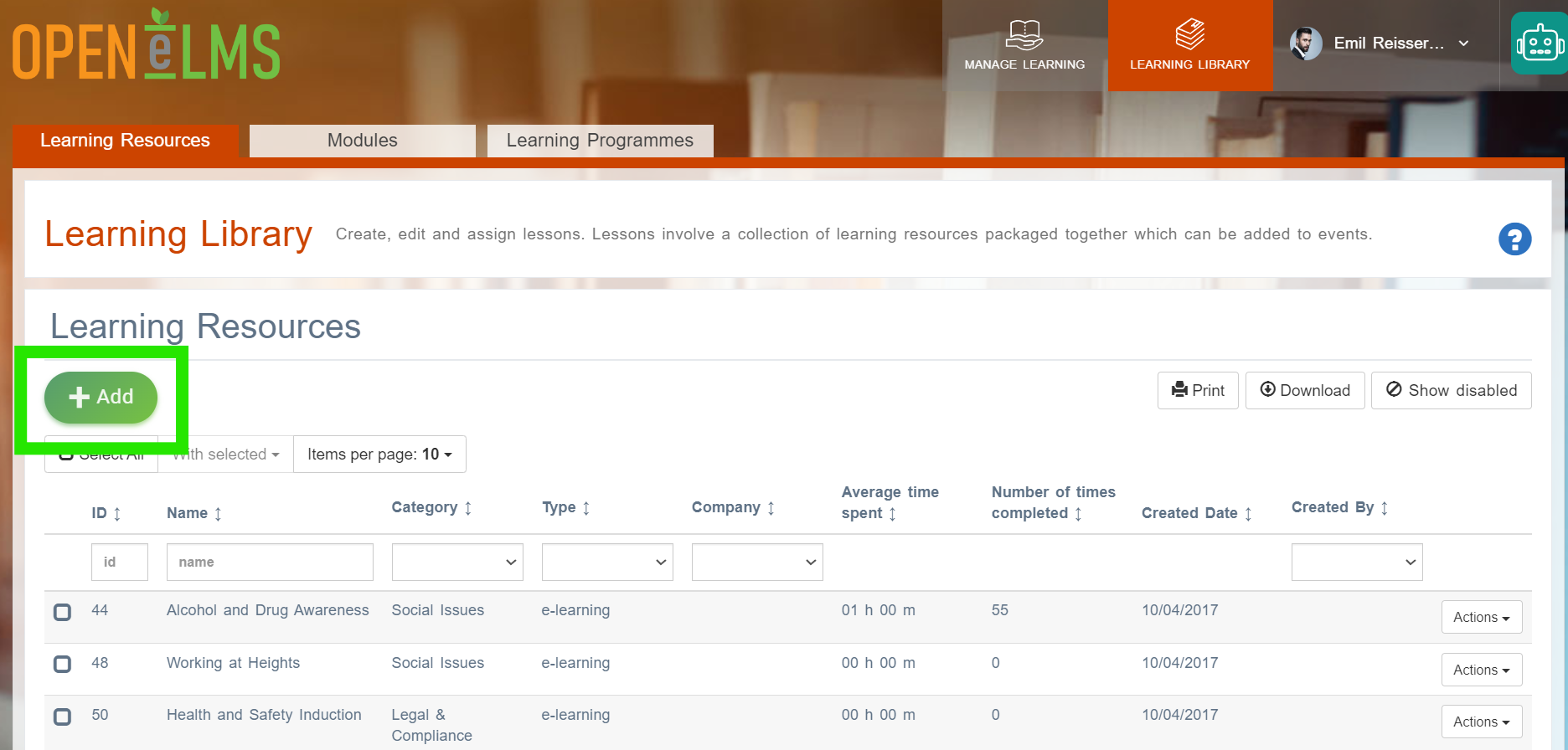Click the id filter input field
Image resolution: width=1568 pixels, height=750 pixels.
point(120,562)
